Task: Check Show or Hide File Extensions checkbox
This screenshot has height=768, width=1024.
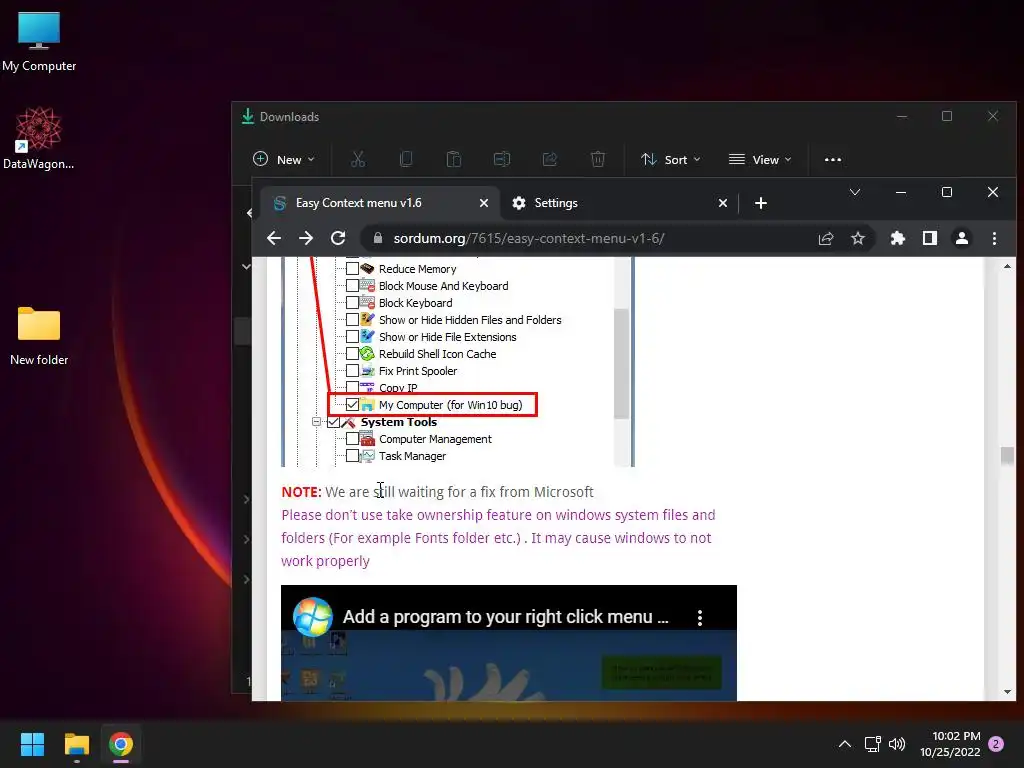Action: pyautogui.click(x=352, y=336)
